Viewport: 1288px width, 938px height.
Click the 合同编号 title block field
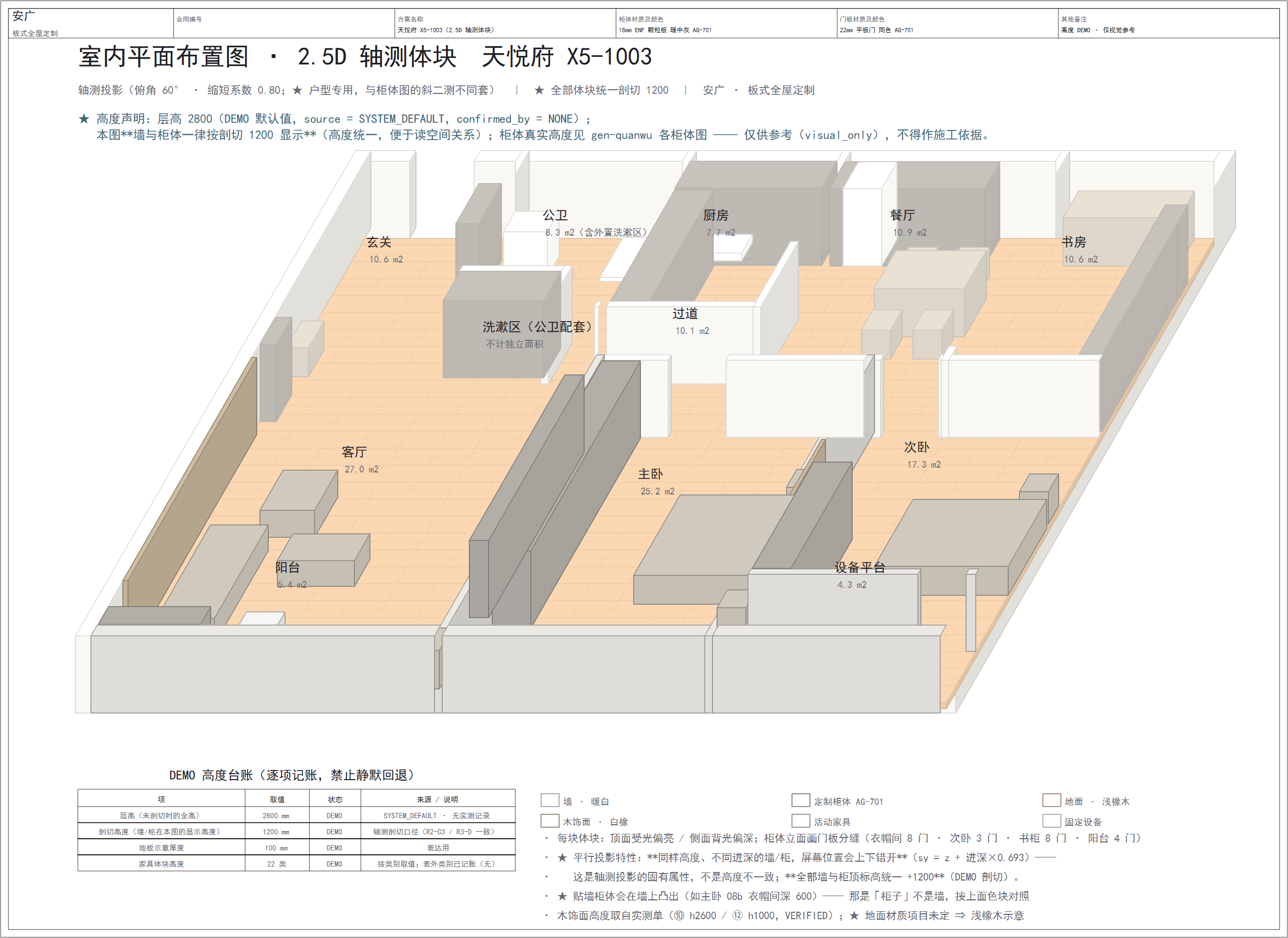point(284,23)
